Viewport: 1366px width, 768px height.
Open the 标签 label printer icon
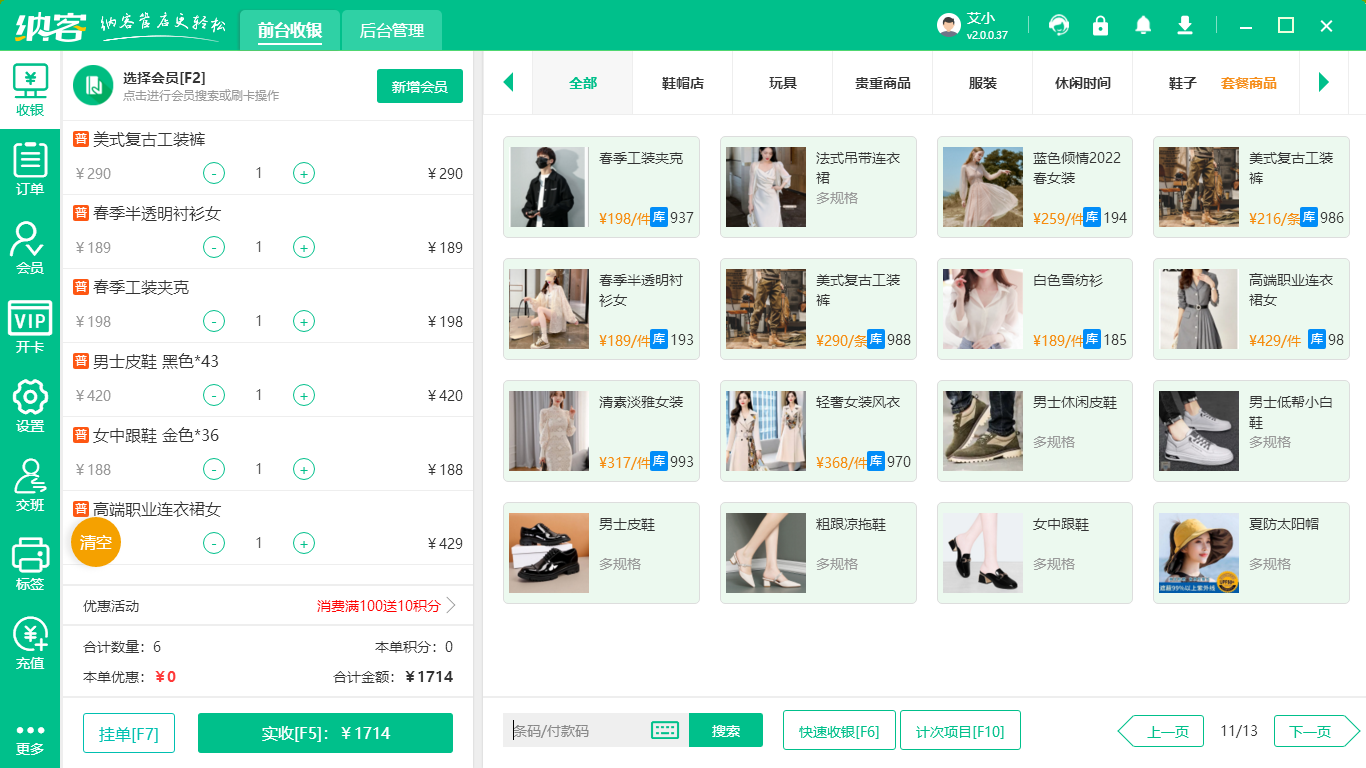point(30,563)
